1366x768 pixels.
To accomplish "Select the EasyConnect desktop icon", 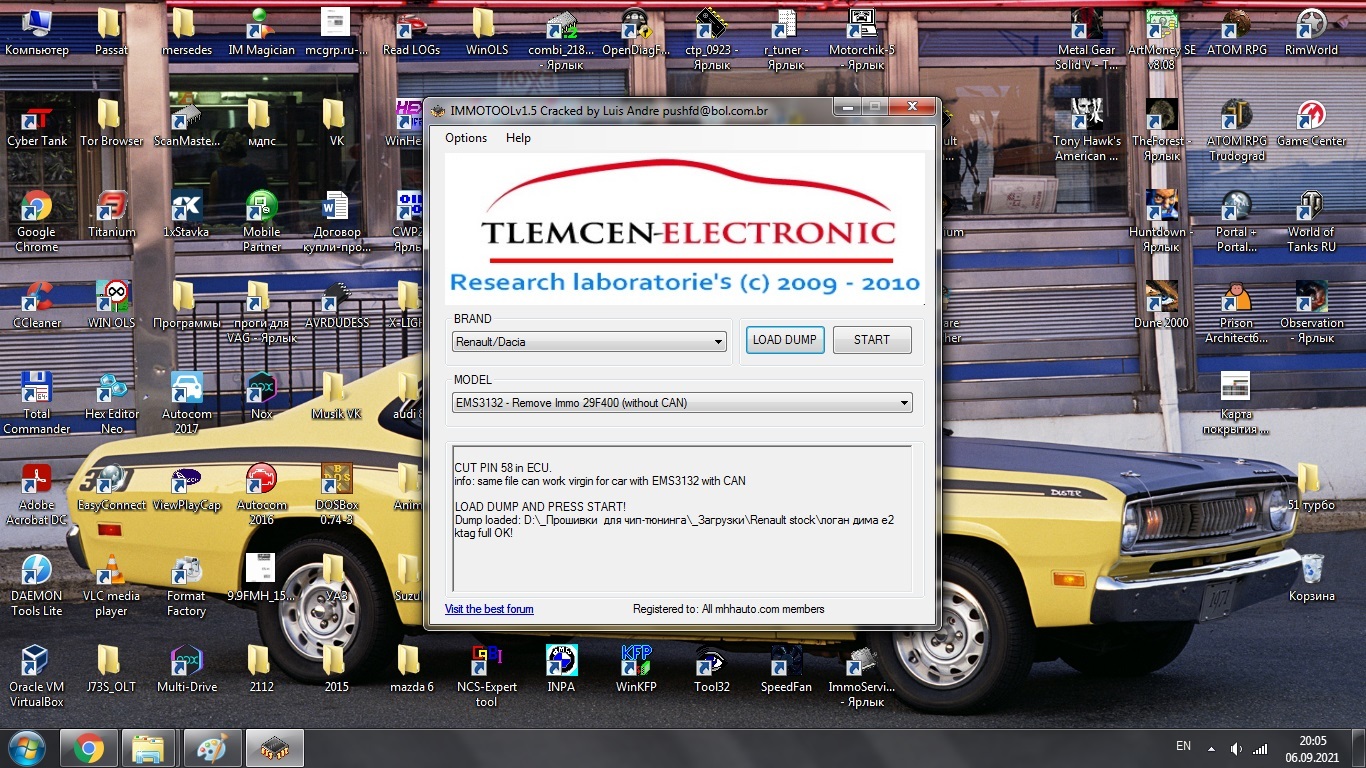I will 111,488.
